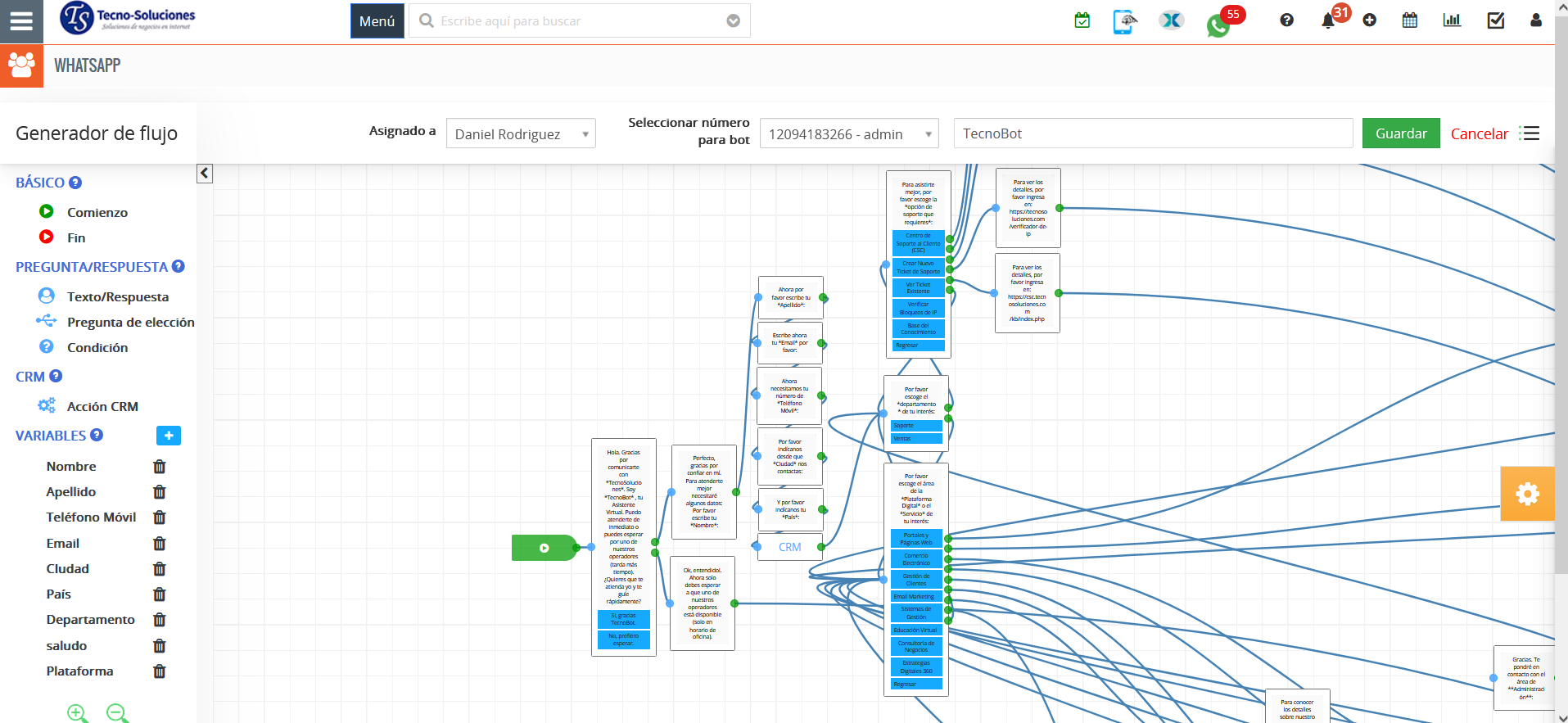Click the green start node
This screenshot has width=1568, height=723.
pos(544,548)
